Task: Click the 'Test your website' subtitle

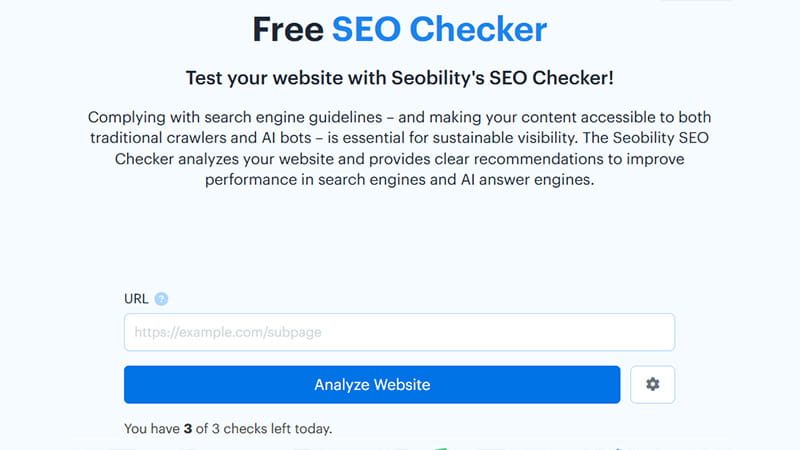Action: click(399, 78)
